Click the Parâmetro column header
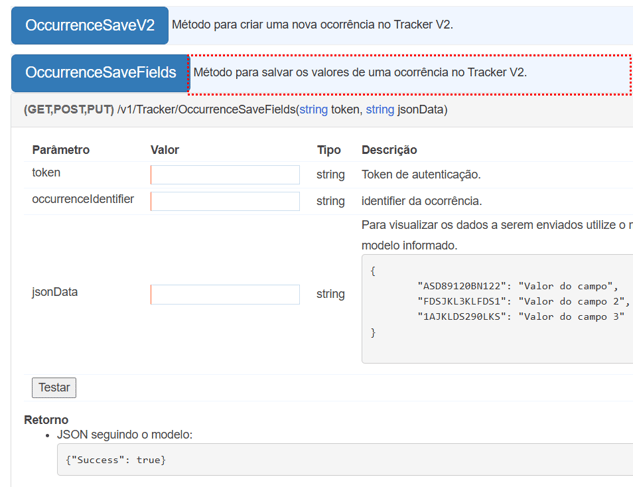This screenshot has width=633, height=487. [x=61, y=150]
